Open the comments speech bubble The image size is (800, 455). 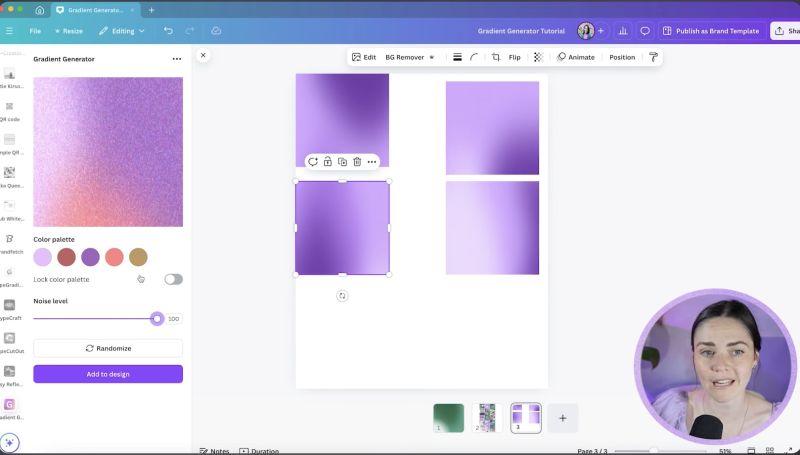coord(645,31)
